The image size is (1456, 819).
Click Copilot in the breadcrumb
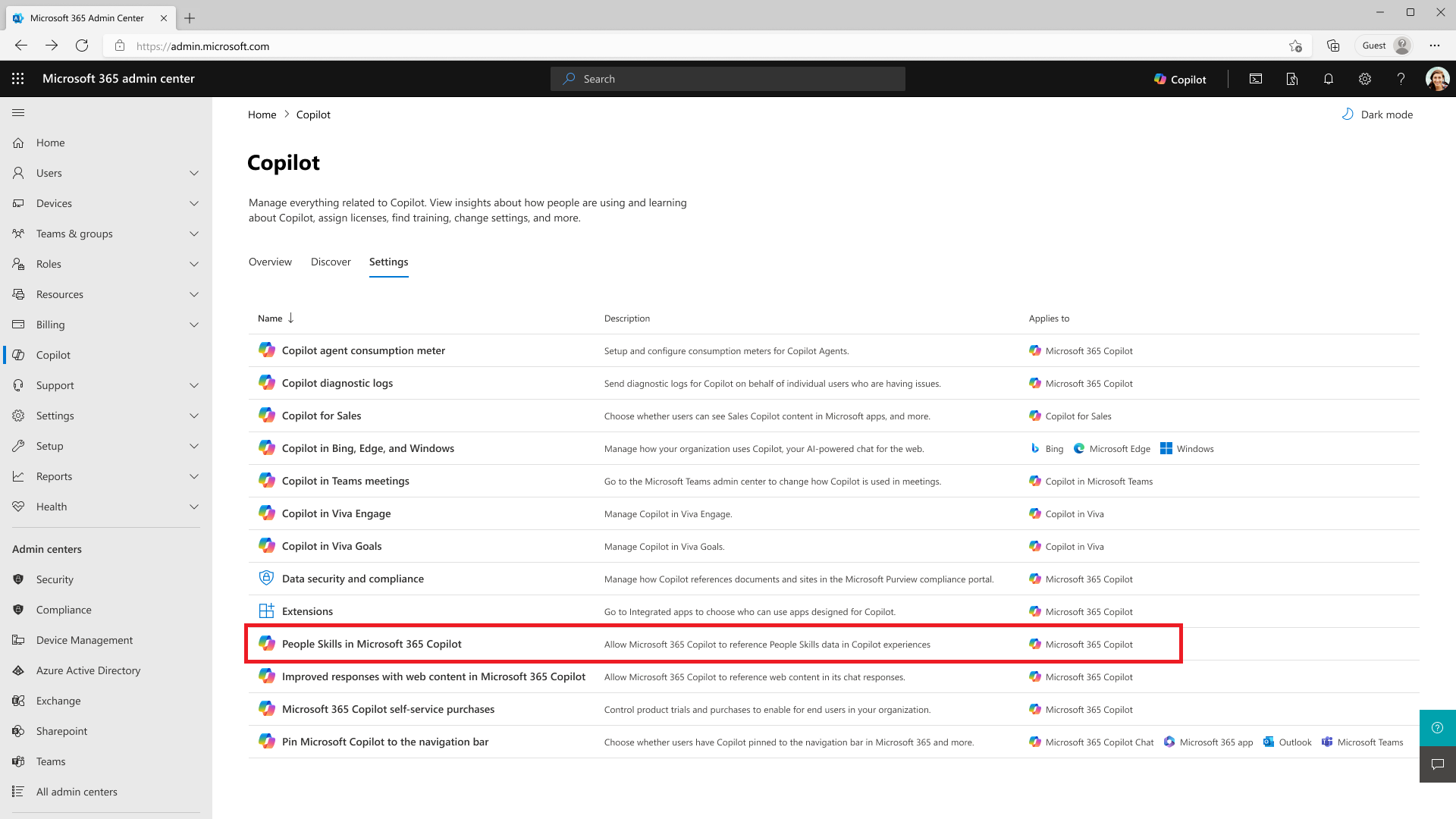coord(313,115)
